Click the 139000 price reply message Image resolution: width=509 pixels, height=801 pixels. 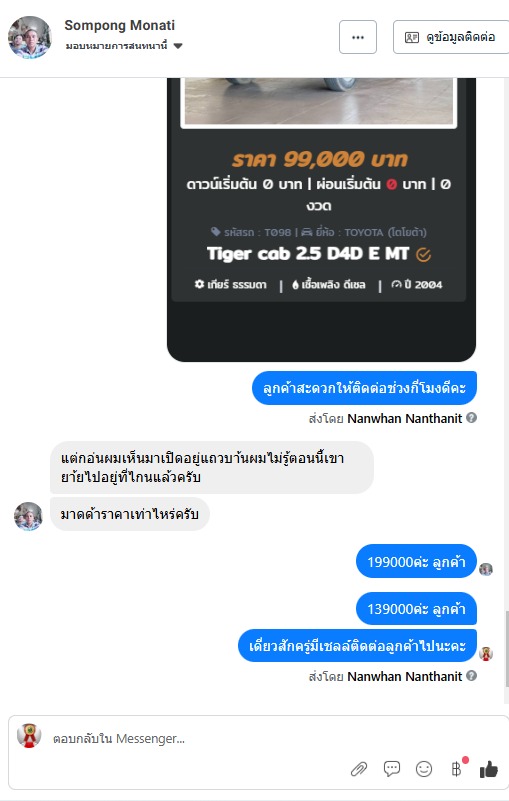click(416, 608)
